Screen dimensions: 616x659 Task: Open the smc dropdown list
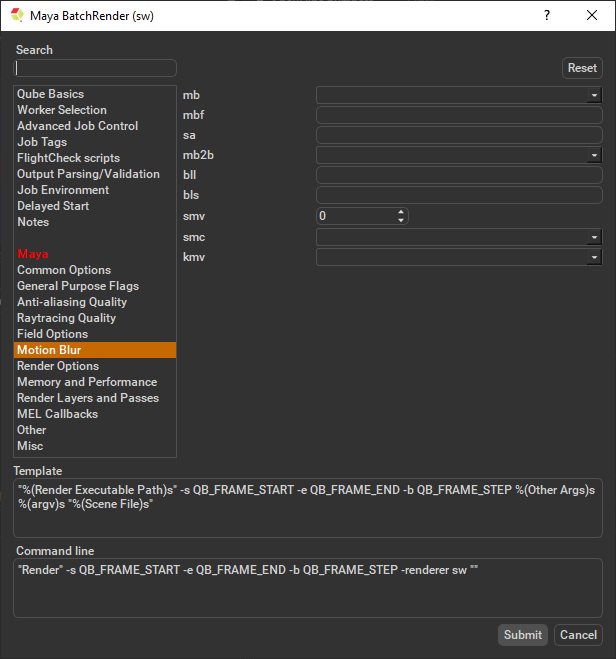click(594, 237)
